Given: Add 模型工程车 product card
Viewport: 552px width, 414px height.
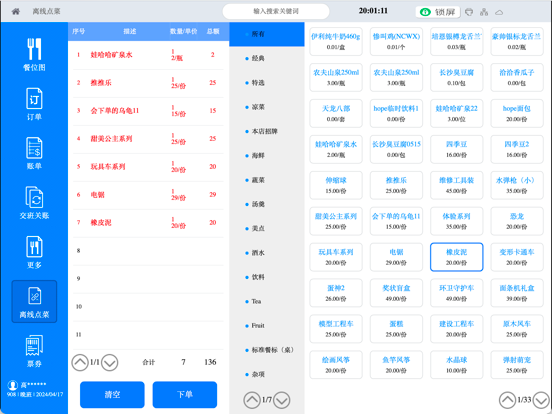Looking at the screenshot, I should 336,329.
